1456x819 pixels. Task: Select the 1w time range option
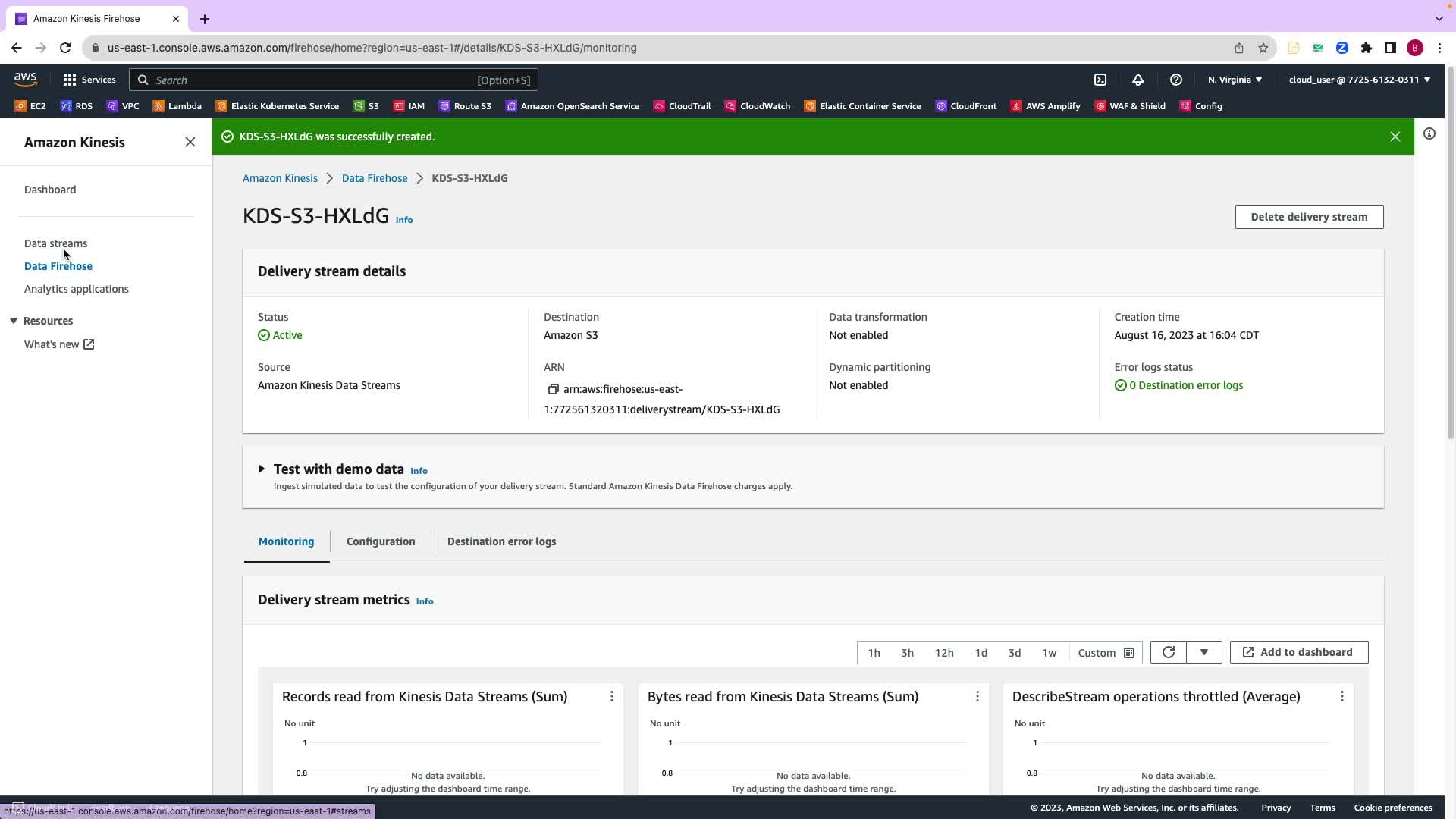(1049, 652)
